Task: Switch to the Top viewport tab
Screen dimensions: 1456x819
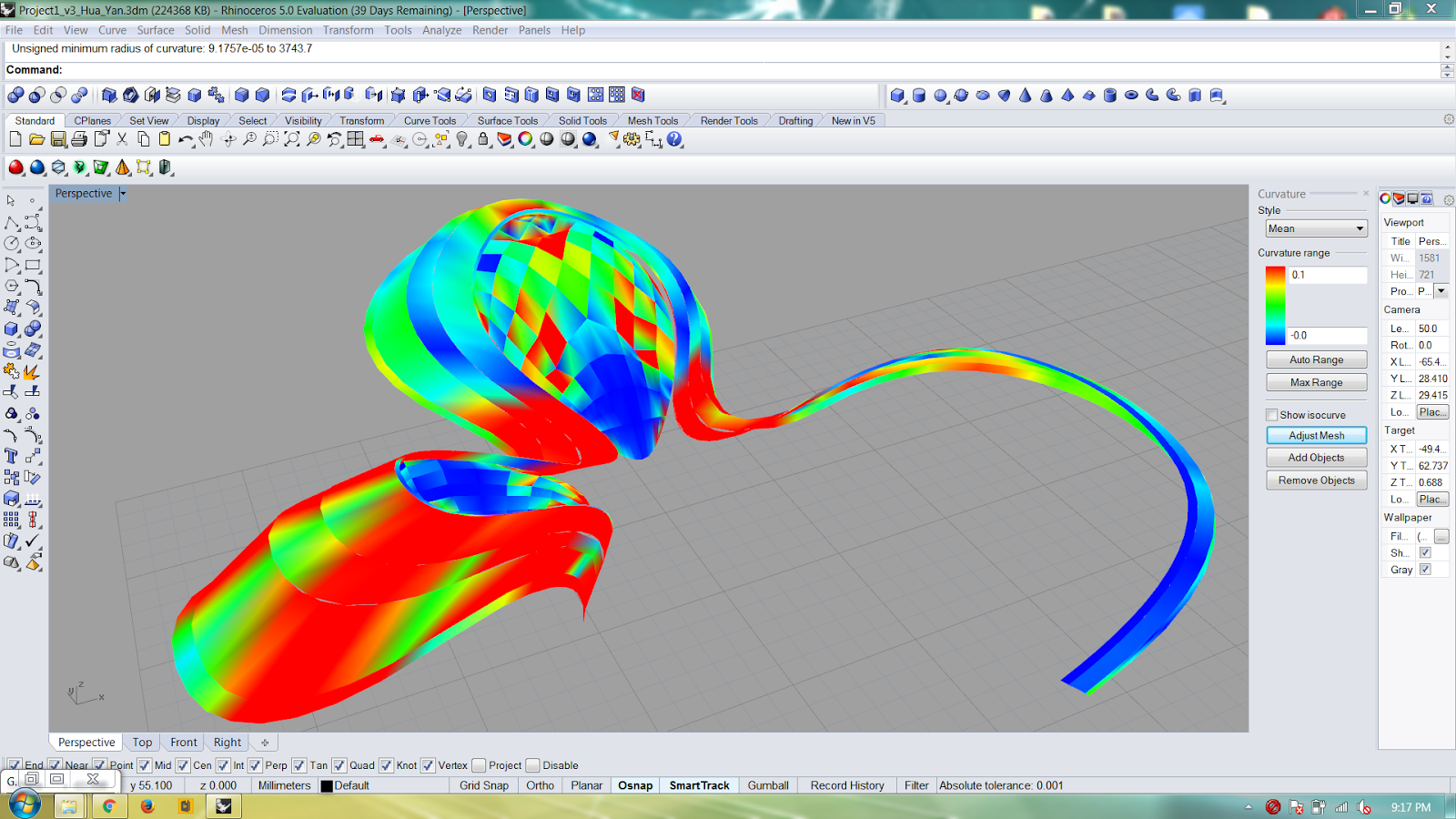Action: (x=141, y=742)
